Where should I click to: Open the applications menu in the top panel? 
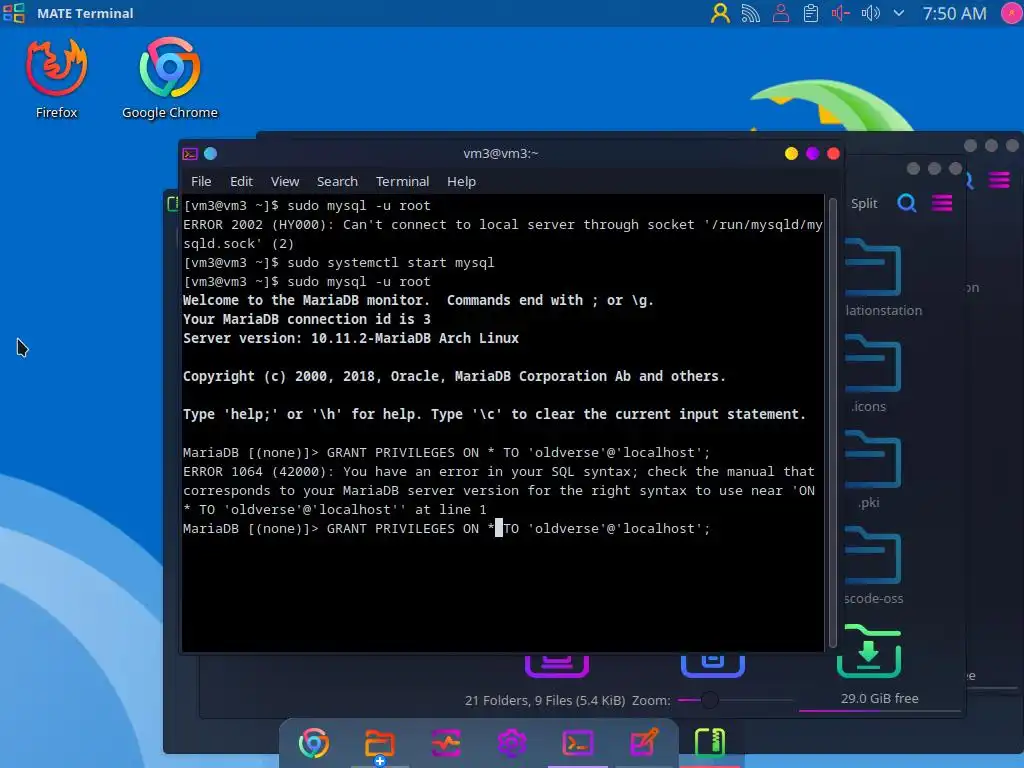[14, 13]
